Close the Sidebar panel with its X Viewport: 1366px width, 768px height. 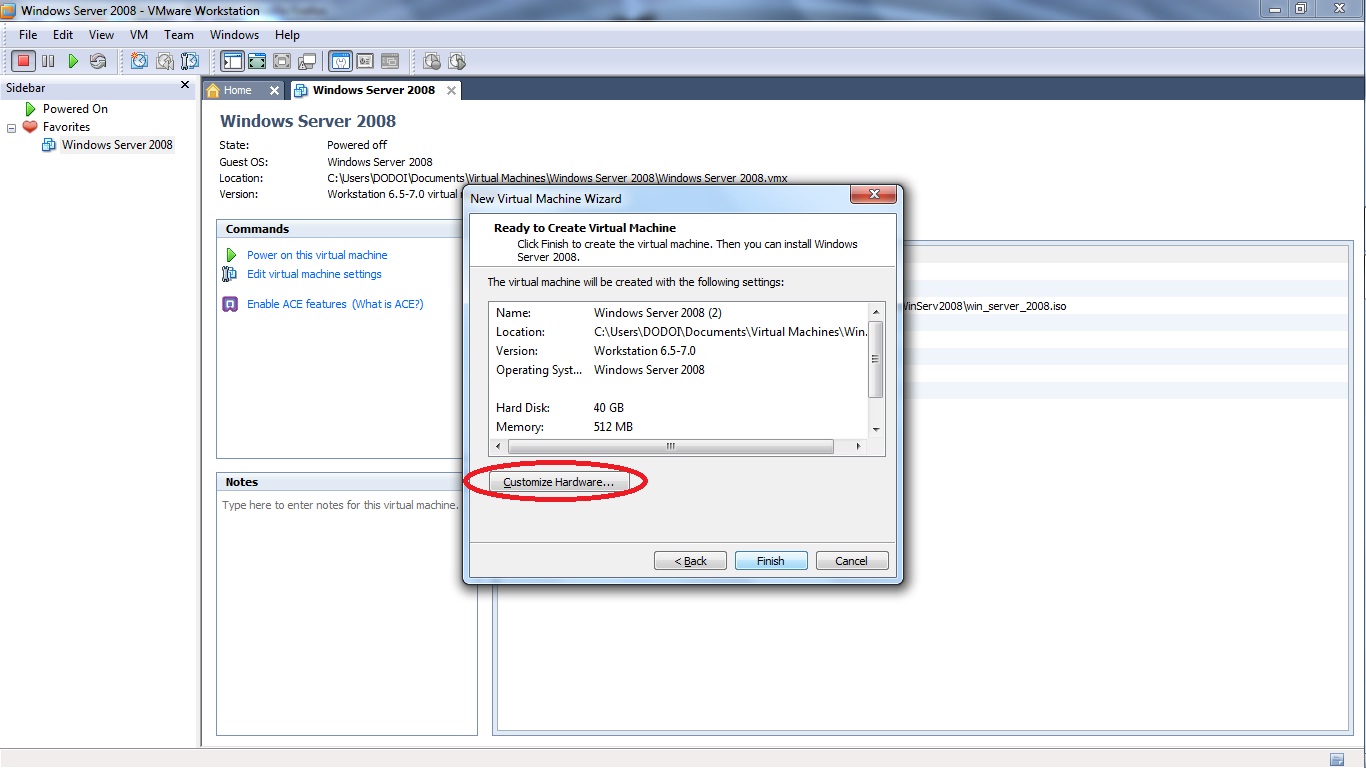[x=185, y=86]
